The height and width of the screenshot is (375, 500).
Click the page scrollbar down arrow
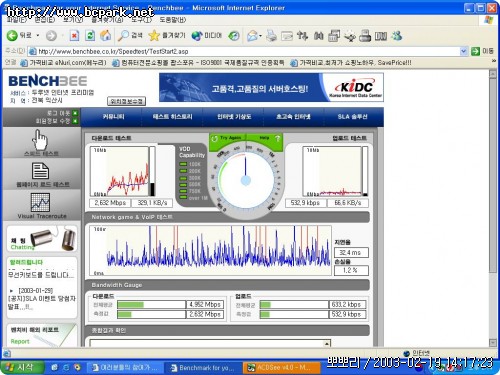[493, 343]
